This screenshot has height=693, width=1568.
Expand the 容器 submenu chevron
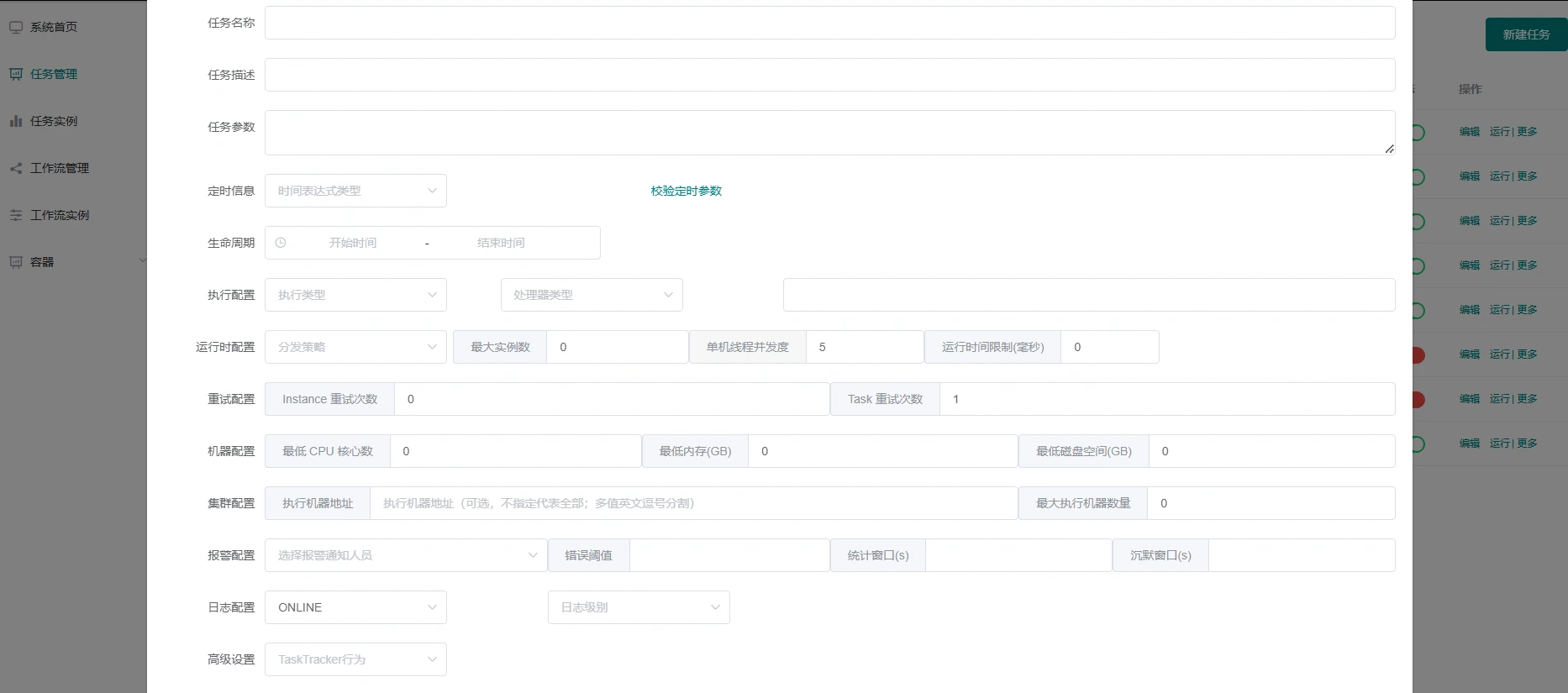click(x=142, y=261)
